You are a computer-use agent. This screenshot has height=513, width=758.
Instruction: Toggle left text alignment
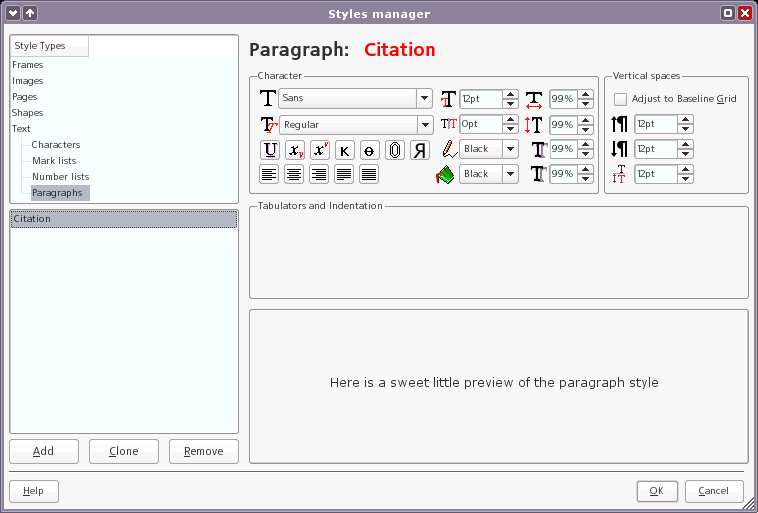click(269, 174)
